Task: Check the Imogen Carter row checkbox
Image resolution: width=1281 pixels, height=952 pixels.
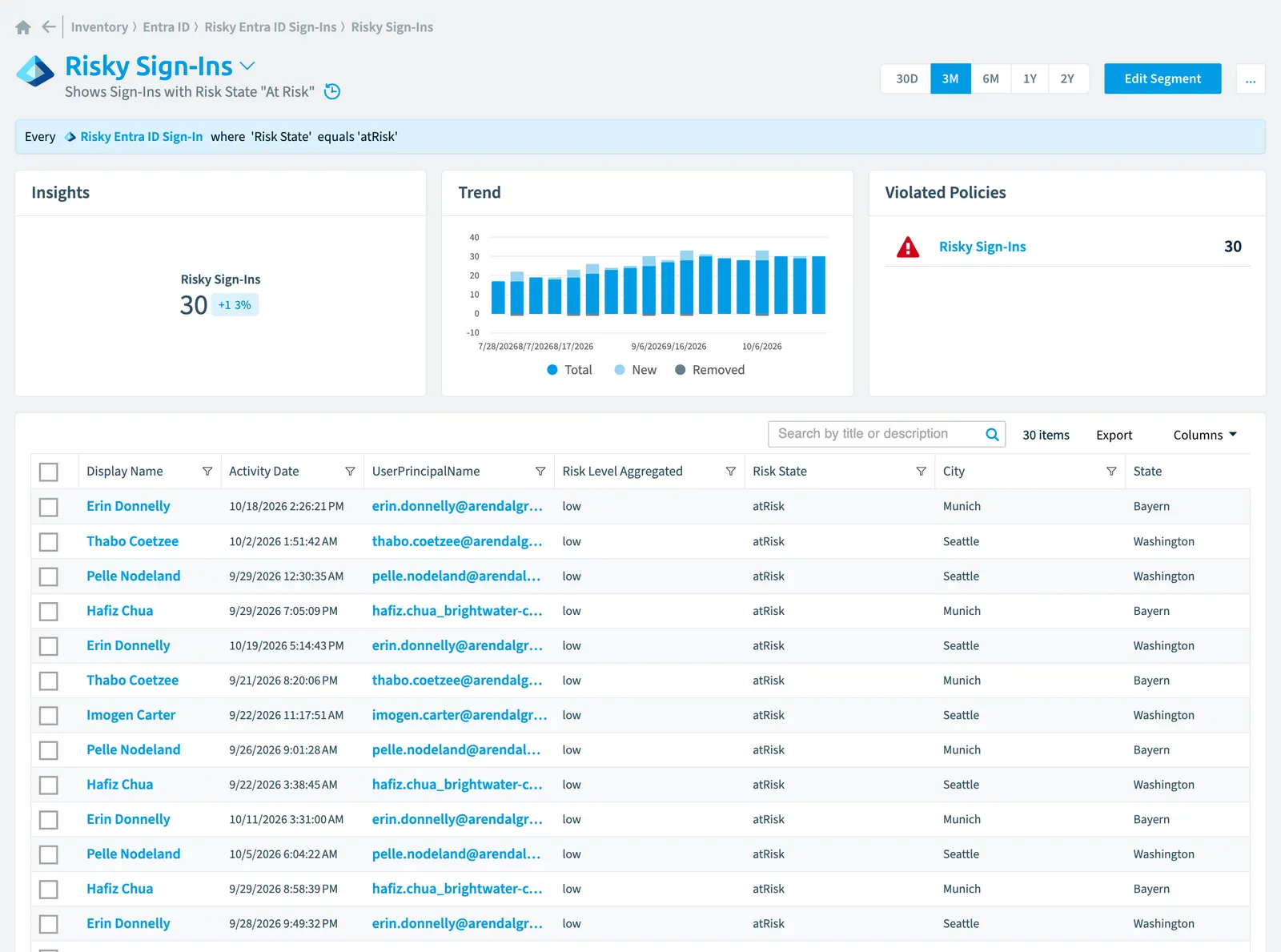Action: 49,716
